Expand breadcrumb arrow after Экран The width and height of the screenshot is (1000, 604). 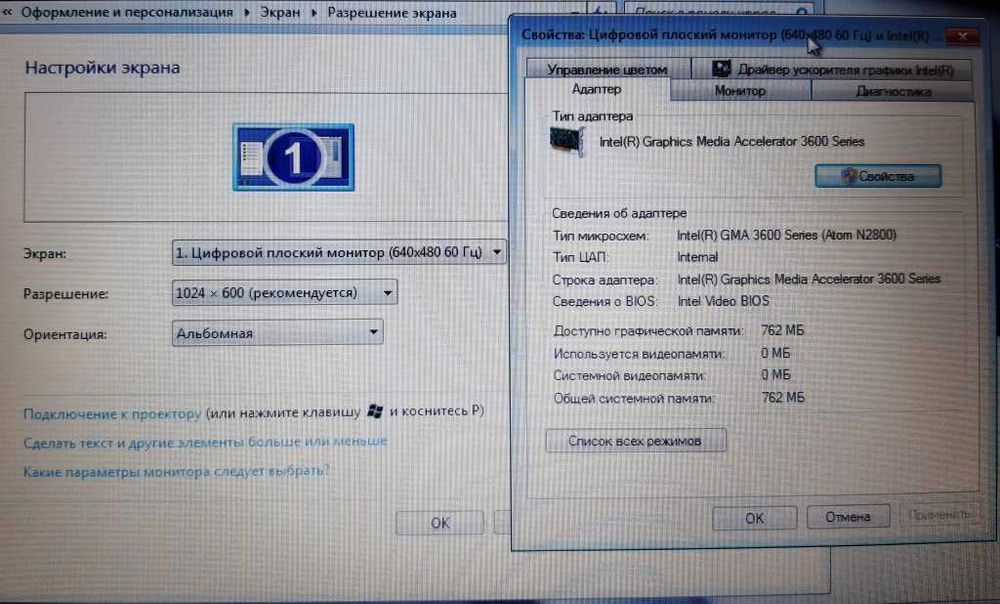[314, 13]
